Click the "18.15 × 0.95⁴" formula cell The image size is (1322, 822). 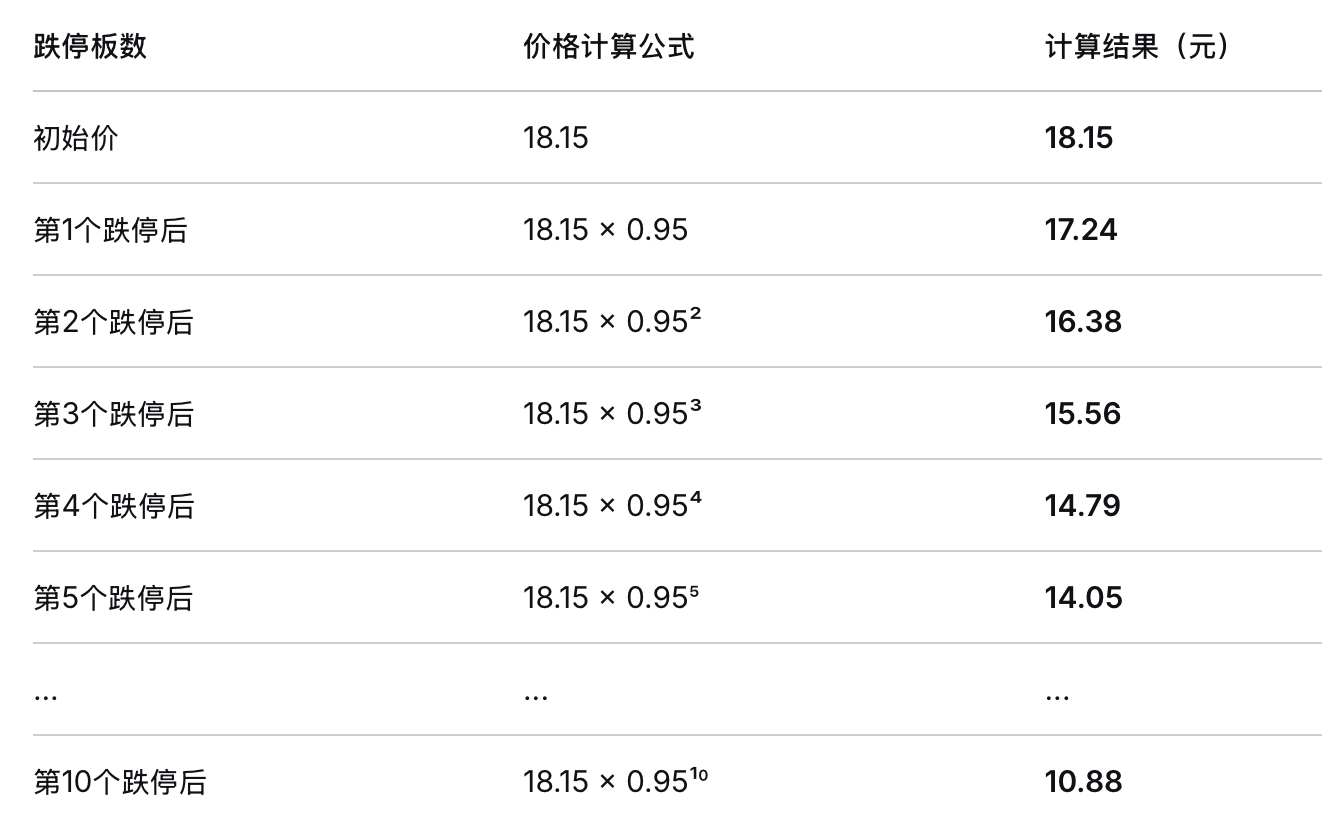611,506
